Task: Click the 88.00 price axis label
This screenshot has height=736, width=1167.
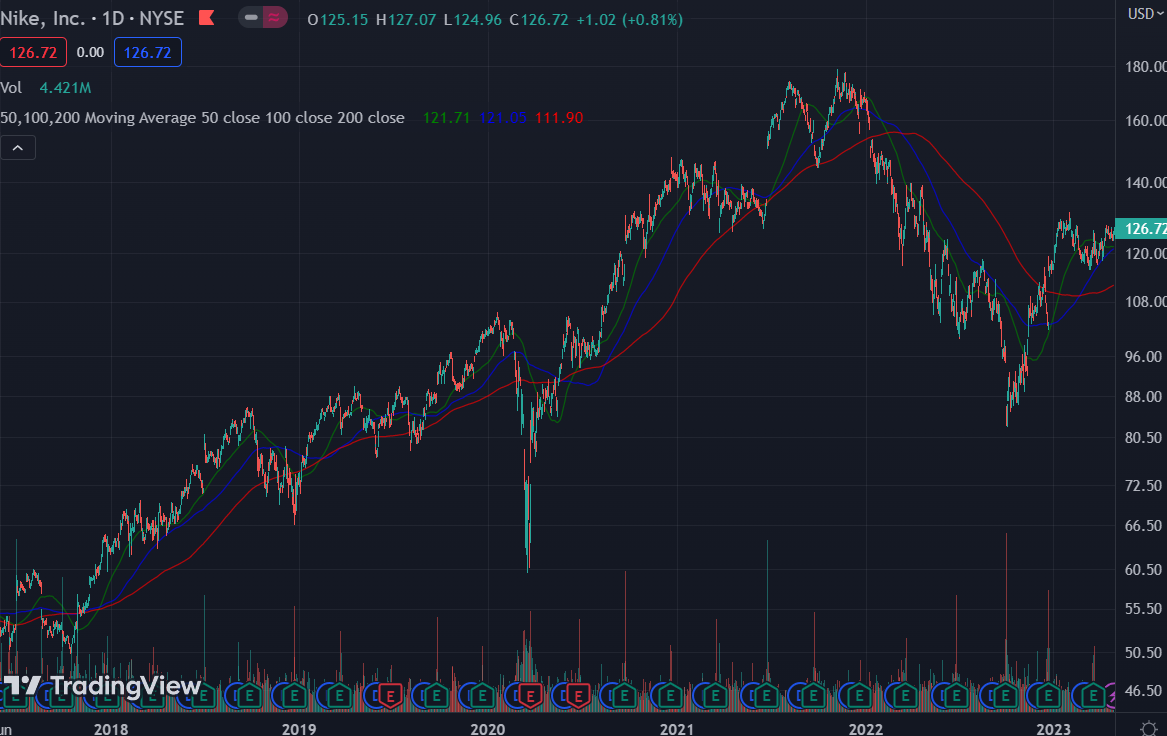Action: point(1144,397)
